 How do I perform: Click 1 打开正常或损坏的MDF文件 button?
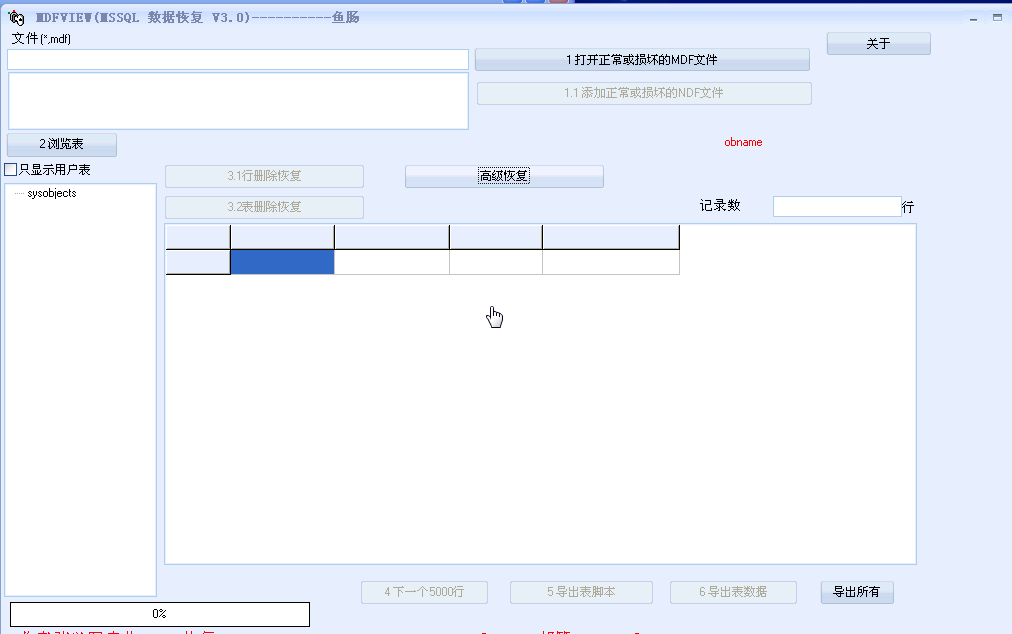click(642, 59)
